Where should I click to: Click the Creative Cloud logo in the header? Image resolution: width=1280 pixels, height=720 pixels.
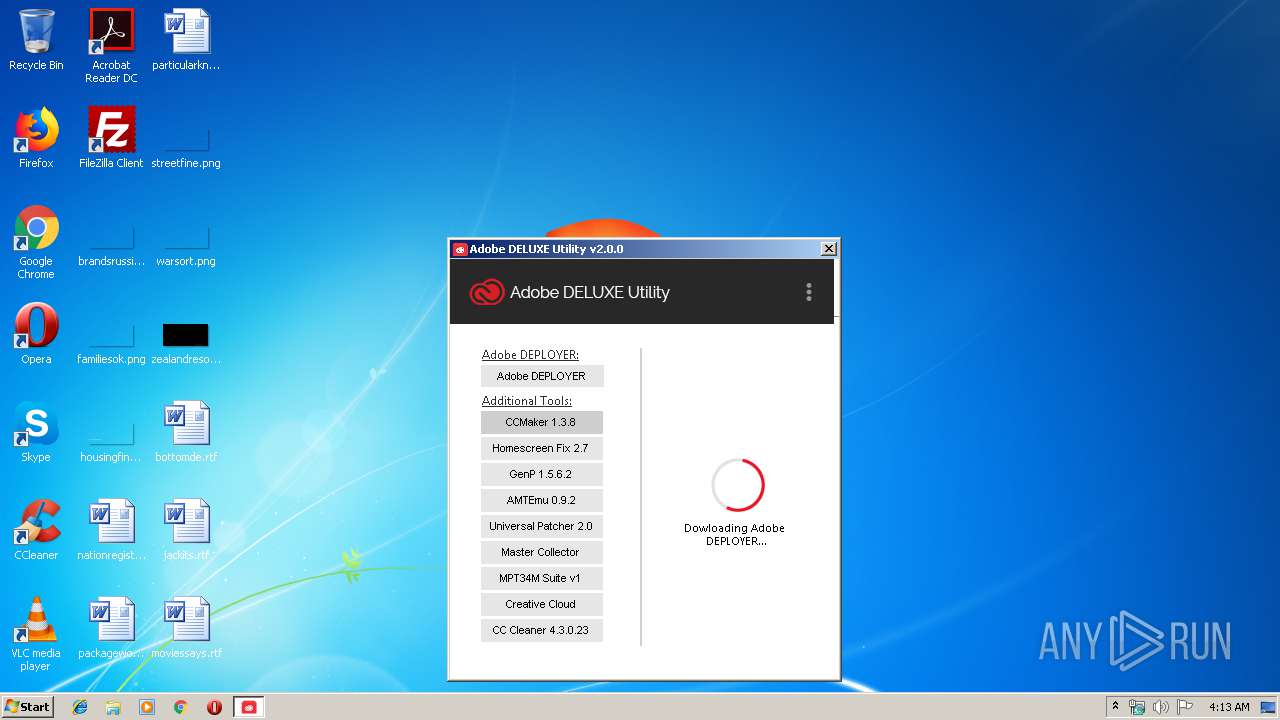[487, 292]
